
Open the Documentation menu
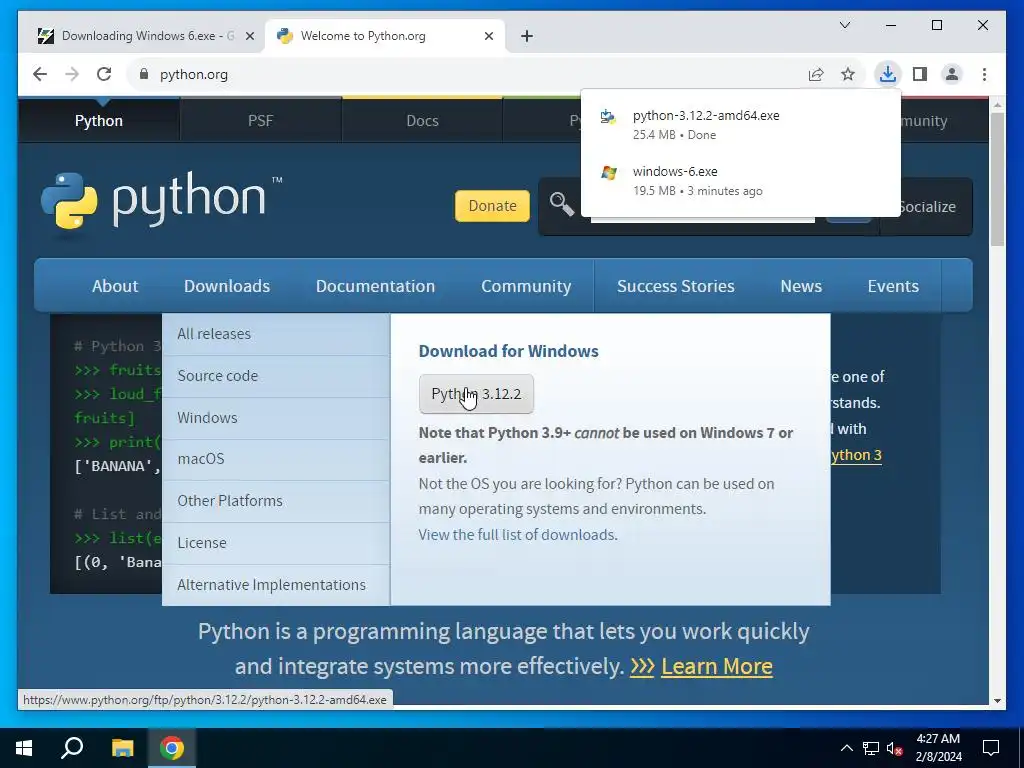(375, 286)
